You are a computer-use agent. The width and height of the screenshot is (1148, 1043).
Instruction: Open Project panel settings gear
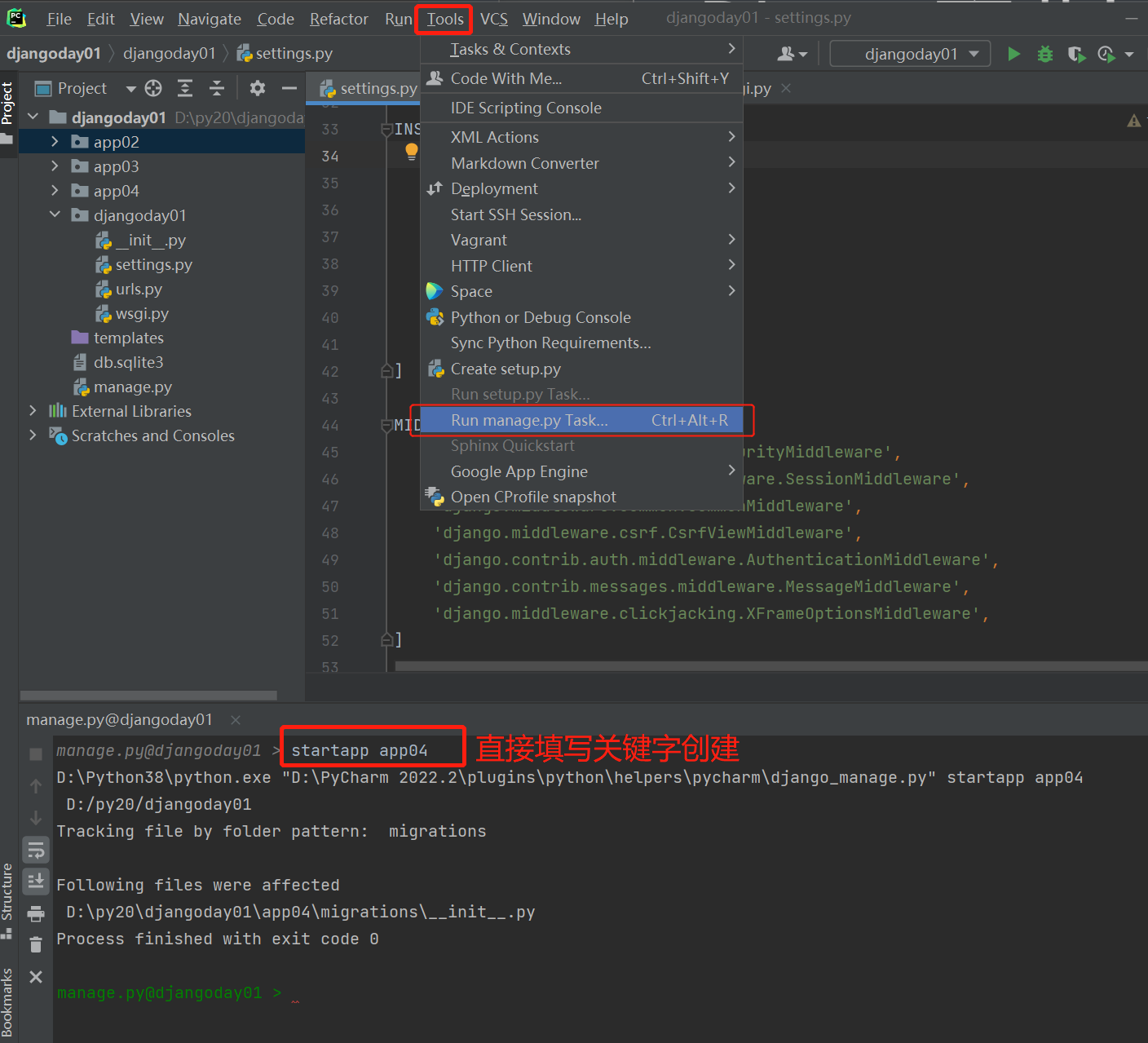click(x=257, y=88)
